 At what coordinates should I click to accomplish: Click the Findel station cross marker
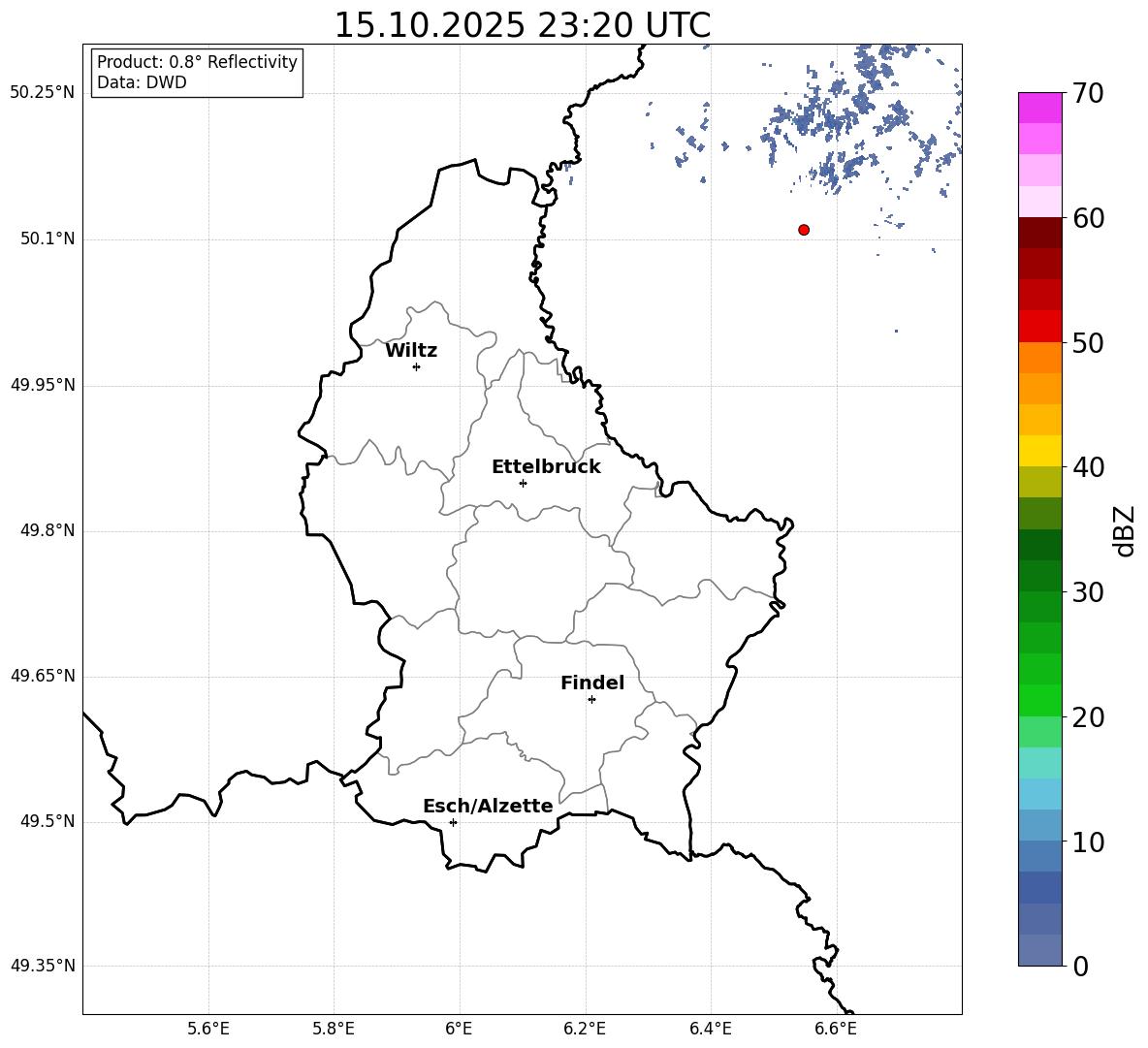591,700
